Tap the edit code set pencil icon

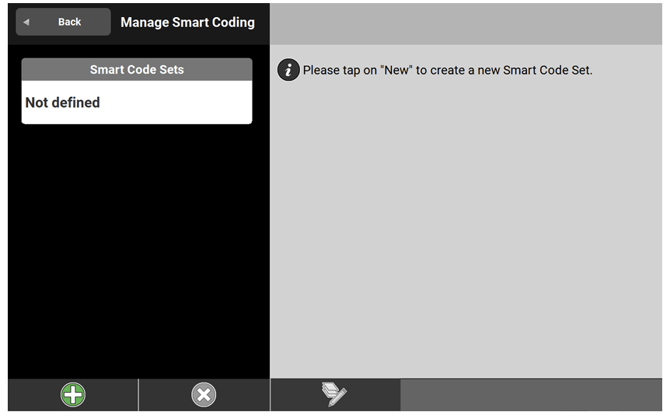point(334,395)
